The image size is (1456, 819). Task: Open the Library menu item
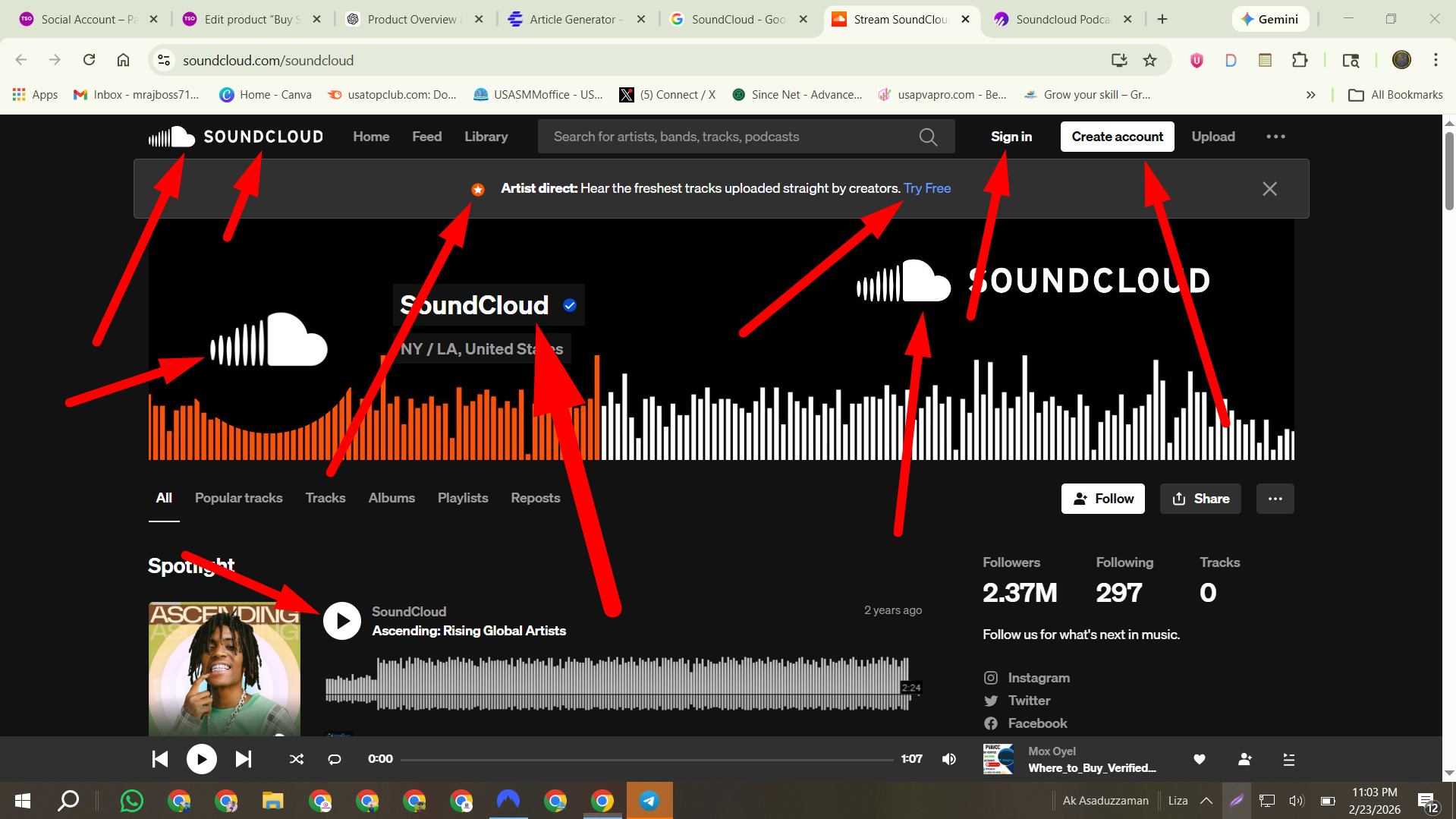tap(486, 137)
